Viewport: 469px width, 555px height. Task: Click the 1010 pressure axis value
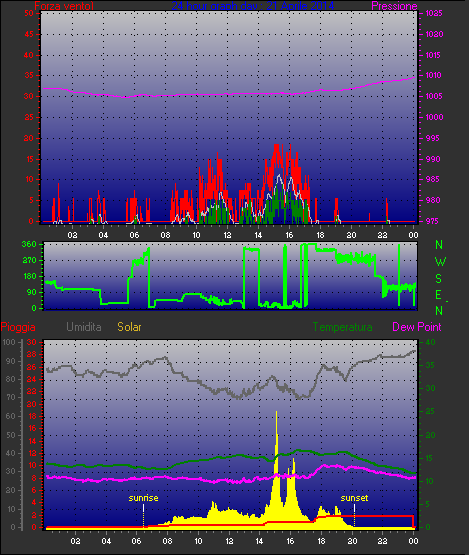coord(434,75)
